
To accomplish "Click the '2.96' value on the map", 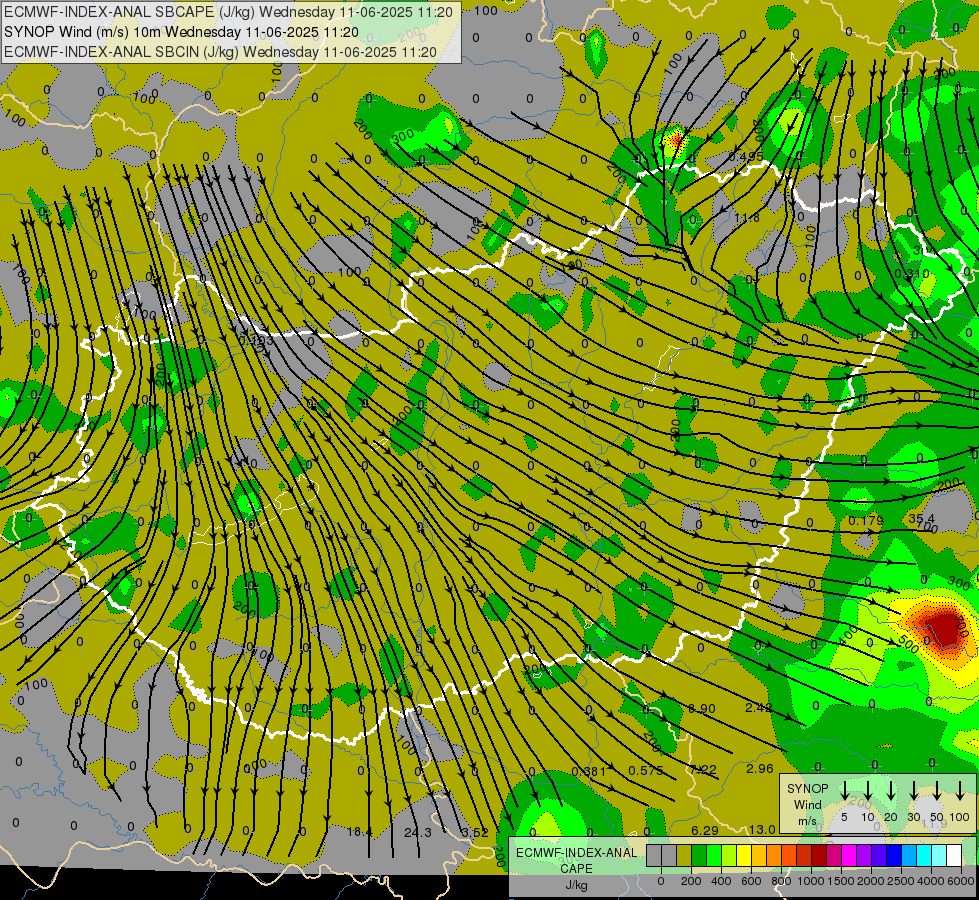I will point(760,769).
